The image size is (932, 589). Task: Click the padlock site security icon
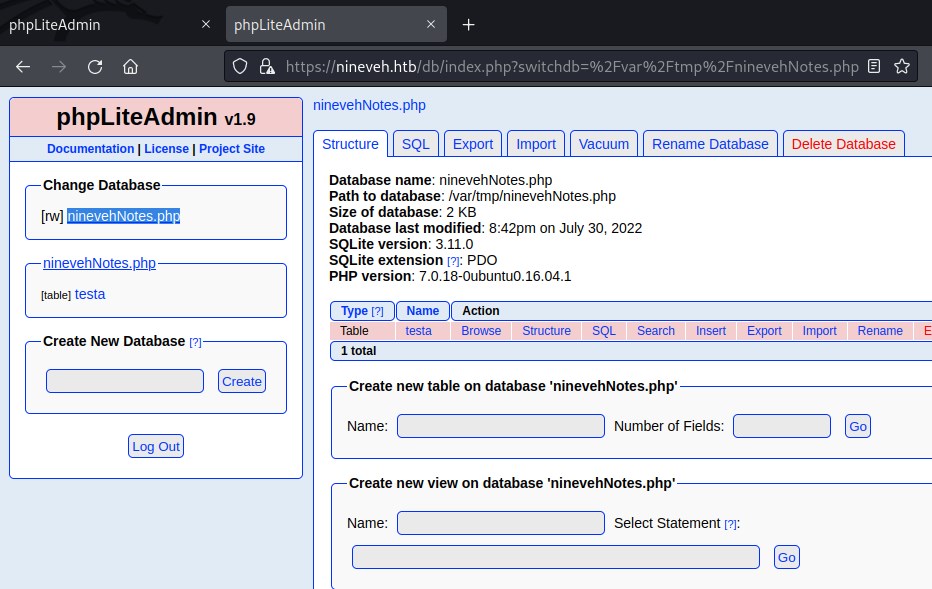[x=266, y=67]
